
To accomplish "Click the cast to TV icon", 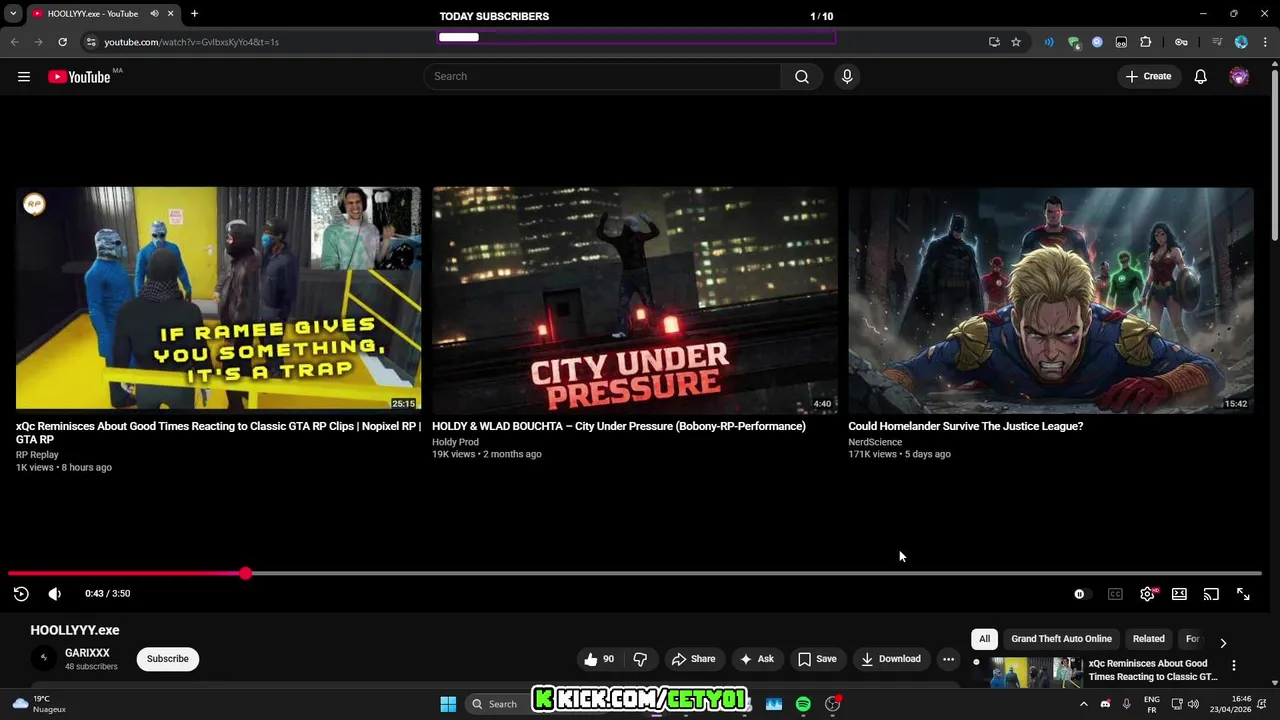I will [x=1211, y=594].
